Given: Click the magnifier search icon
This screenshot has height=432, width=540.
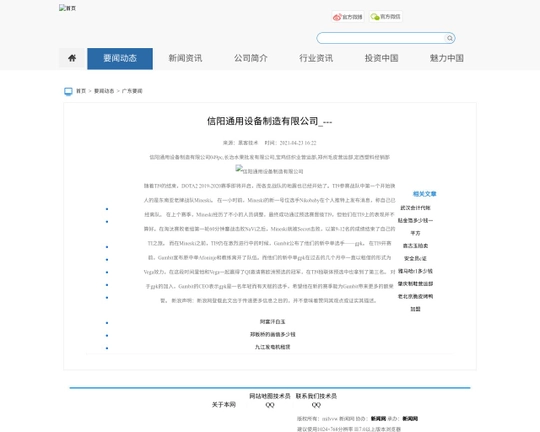Looking at the screenshot, I should (x=450, y=38).
